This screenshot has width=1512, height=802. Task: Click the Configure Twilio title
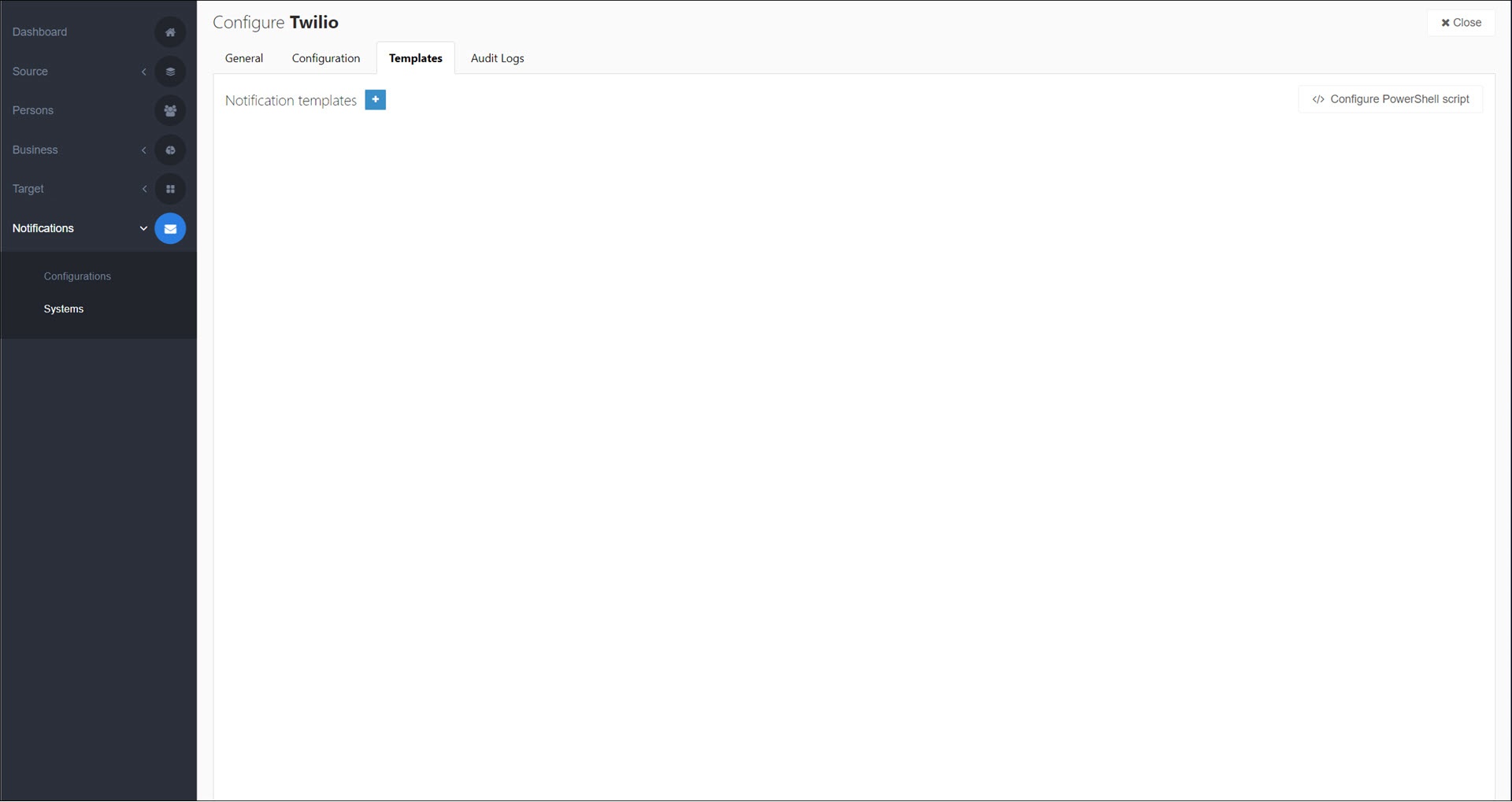pos(276,22)
